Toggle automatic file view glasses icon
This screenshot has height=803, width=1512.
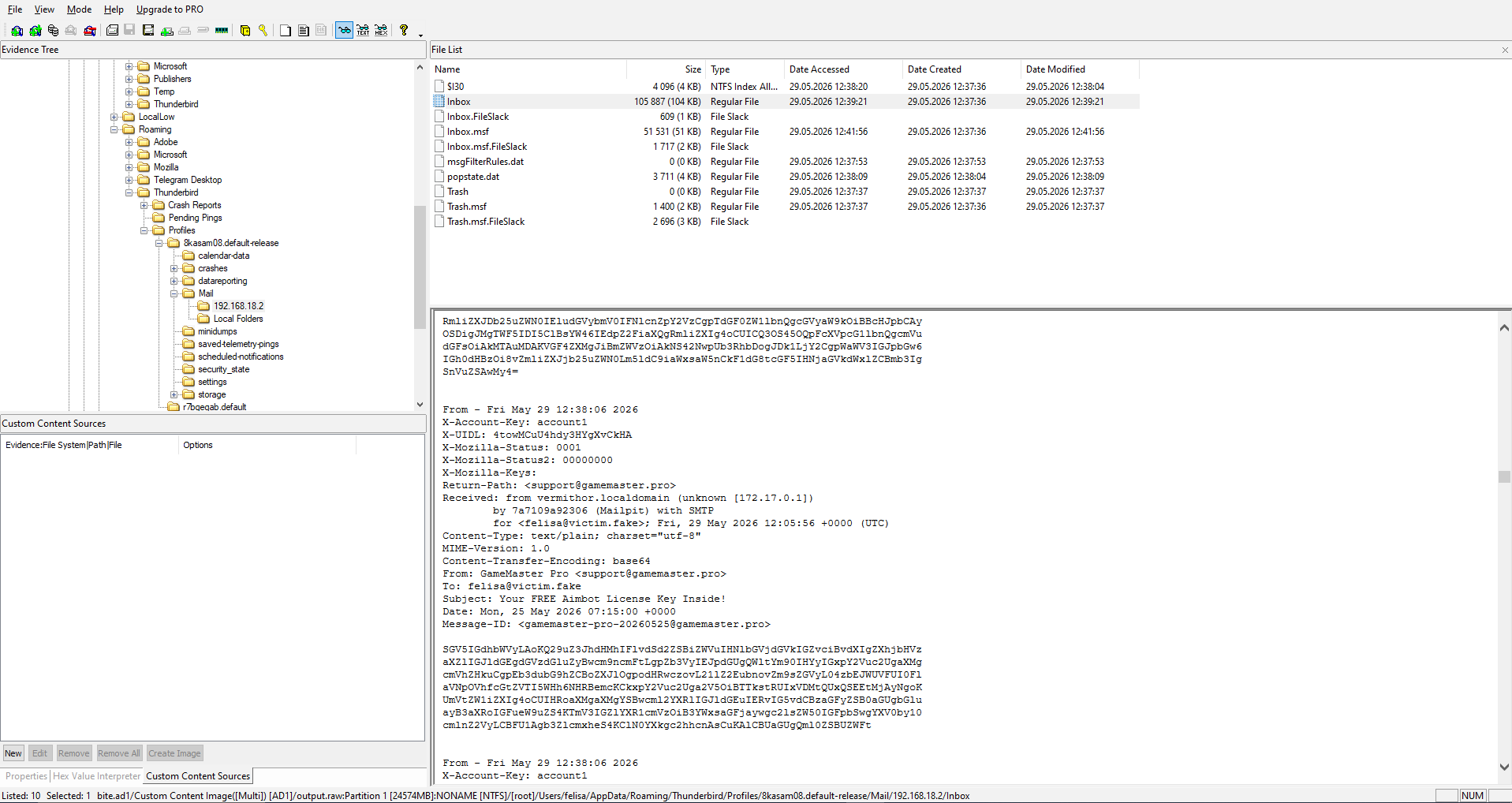(x=345, y=30)
